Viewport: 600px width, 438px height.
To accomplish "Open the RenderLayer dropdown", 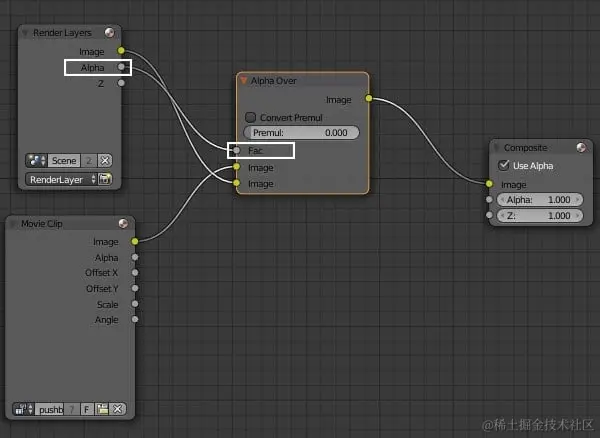I will pyautogui.click(x=61, y=179).
